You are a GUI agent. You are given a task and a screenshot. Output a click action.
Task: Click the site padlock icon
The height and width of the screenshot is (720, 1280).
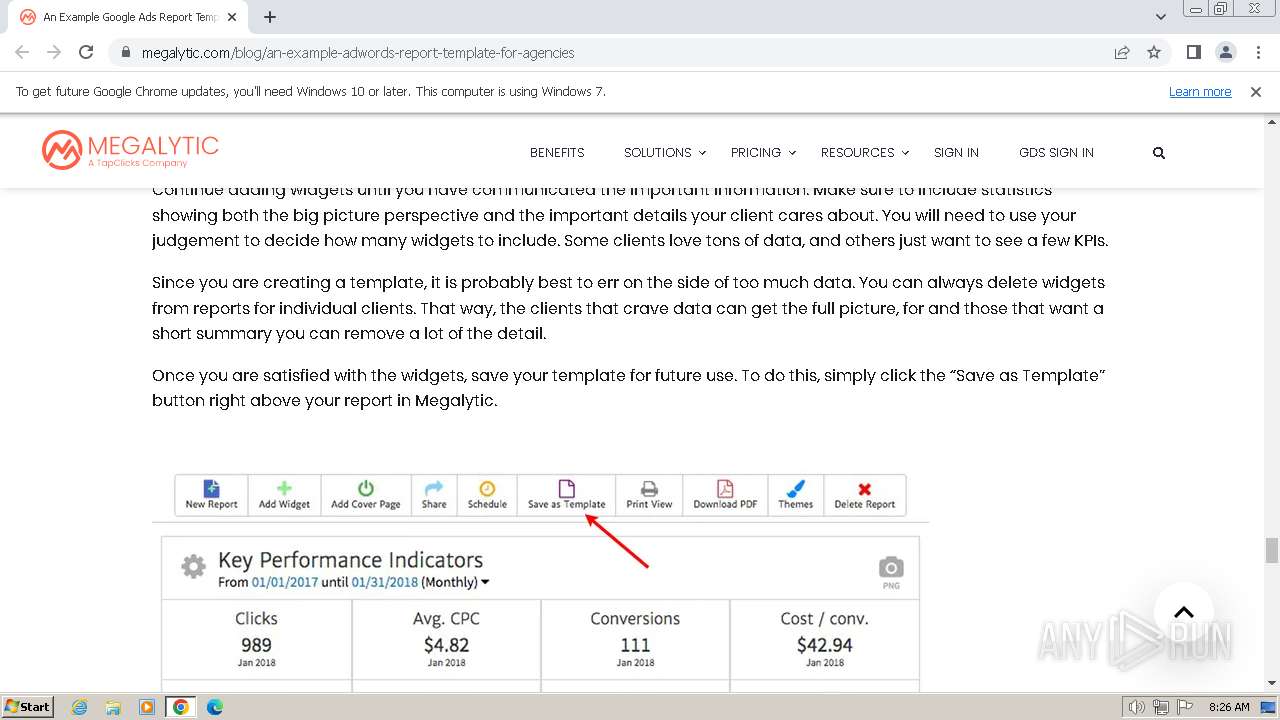coord(125,52)
